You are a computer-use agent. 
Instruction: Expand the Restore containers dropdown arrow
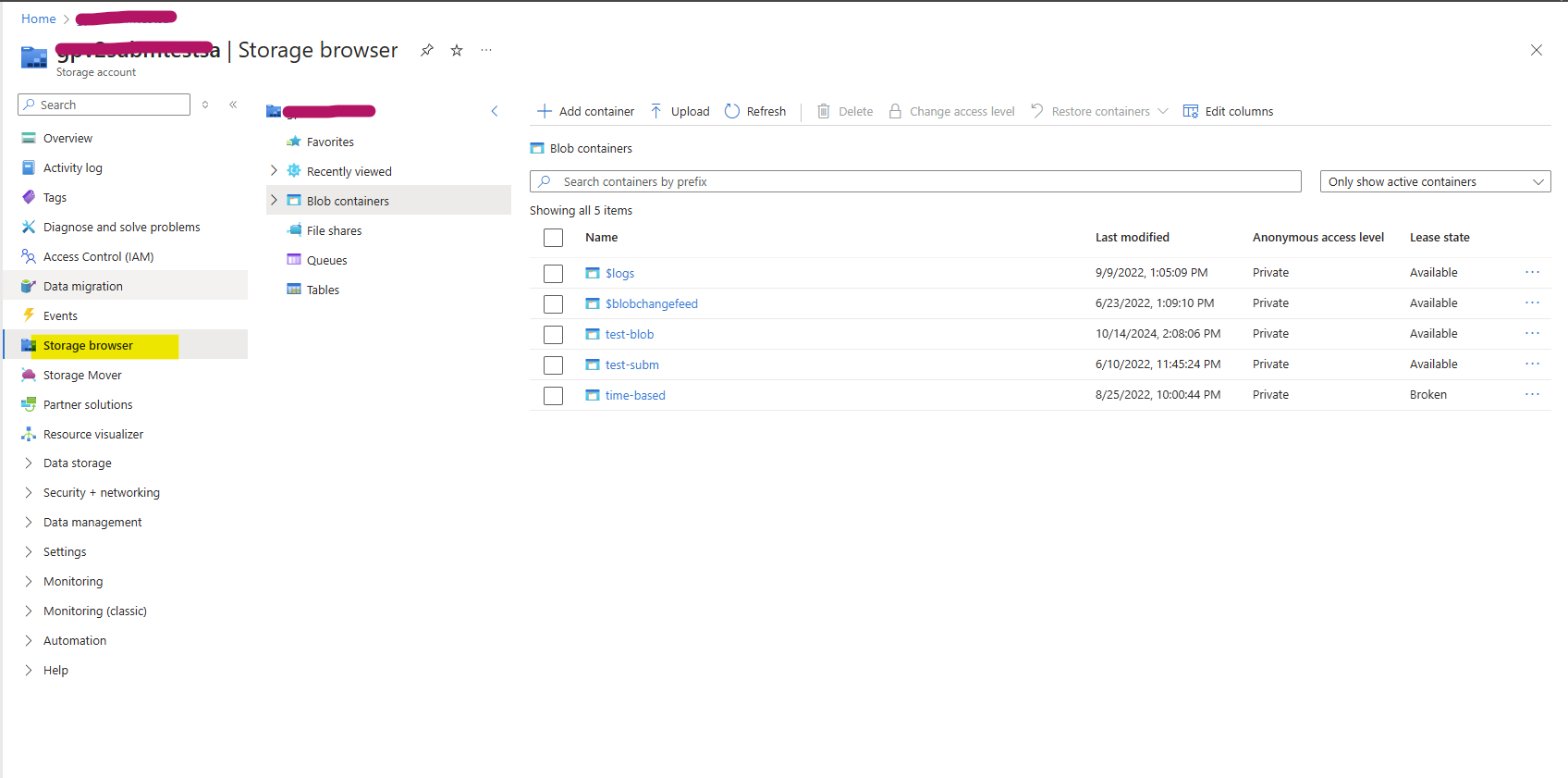(1163, 111)
